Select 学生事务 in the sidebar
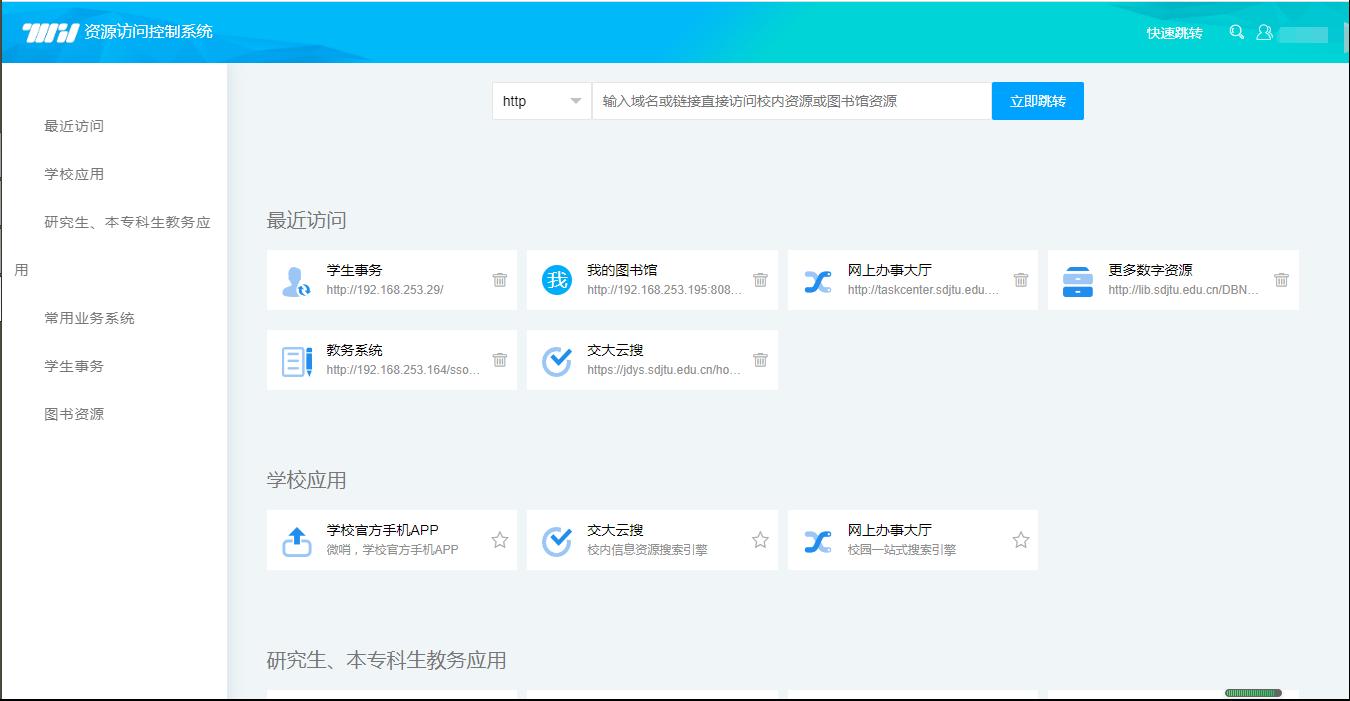Screen dimensions: 1350x701 click(x=74, y=366)
